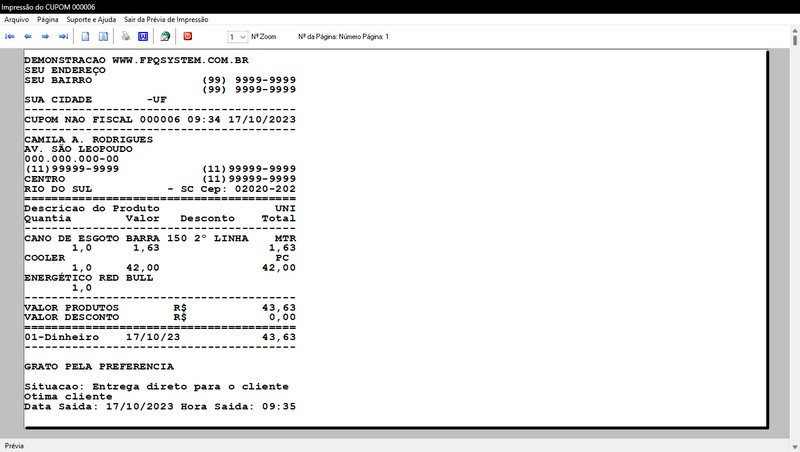Open the Suporte e Ajuda menu

(91, 19)
